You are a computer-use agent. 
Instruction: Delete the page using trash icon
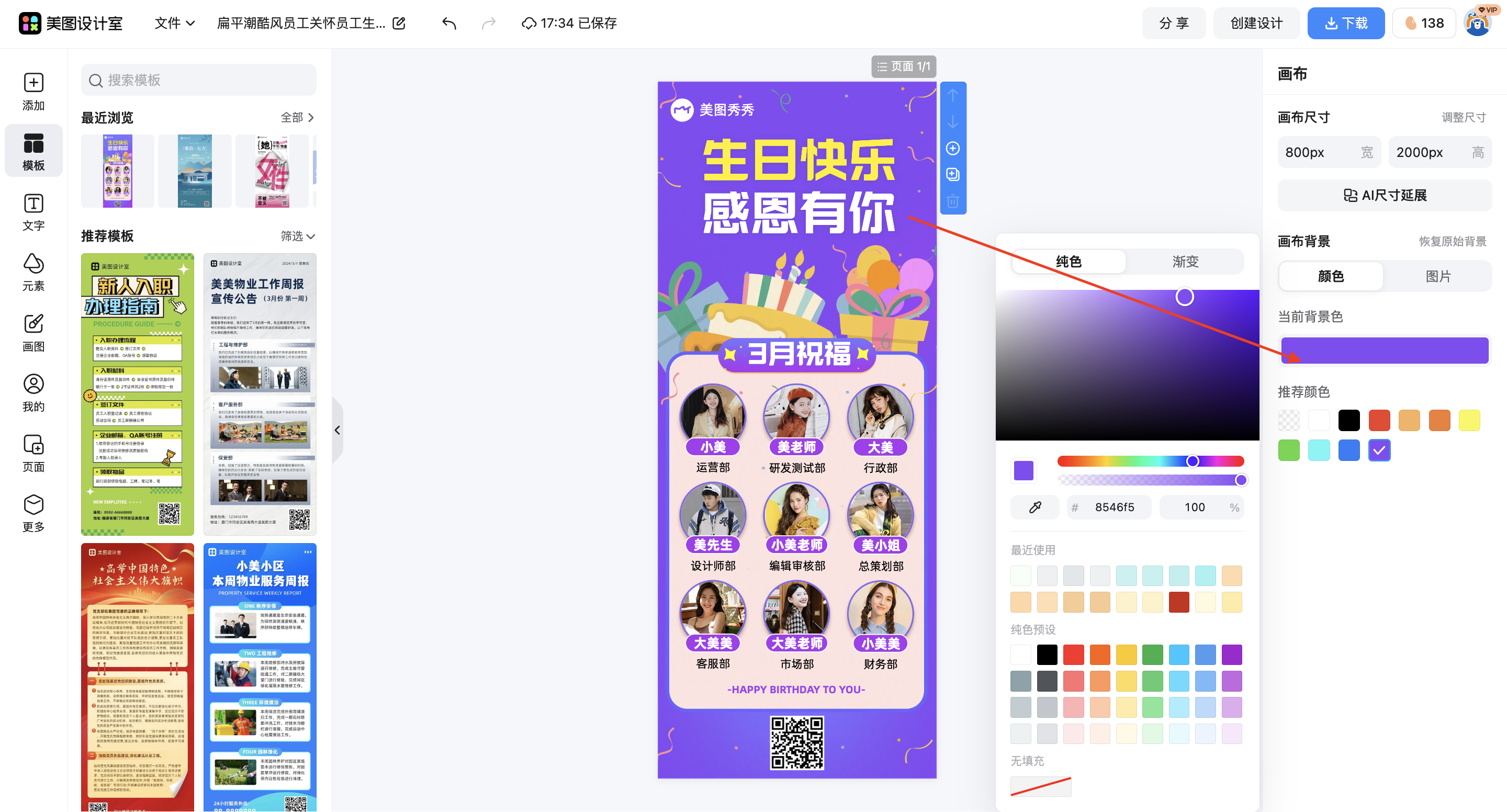pos(953,201)
